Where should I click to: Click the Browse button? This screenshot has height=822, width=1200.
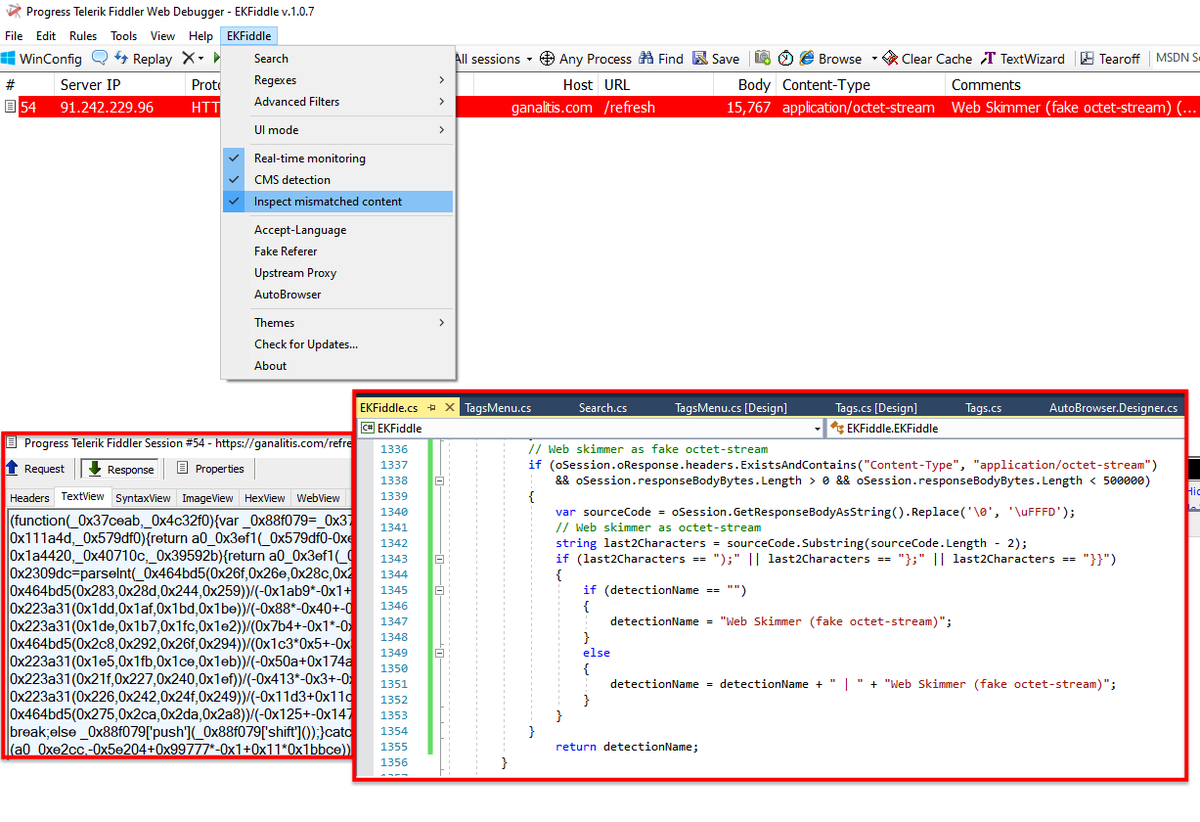click(x=831, y=59)
